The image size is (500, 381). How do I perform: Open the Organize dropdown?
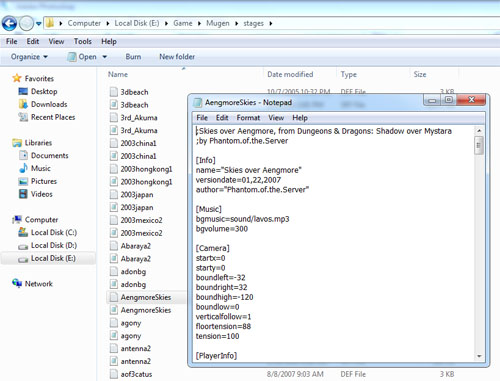[29, 57]
